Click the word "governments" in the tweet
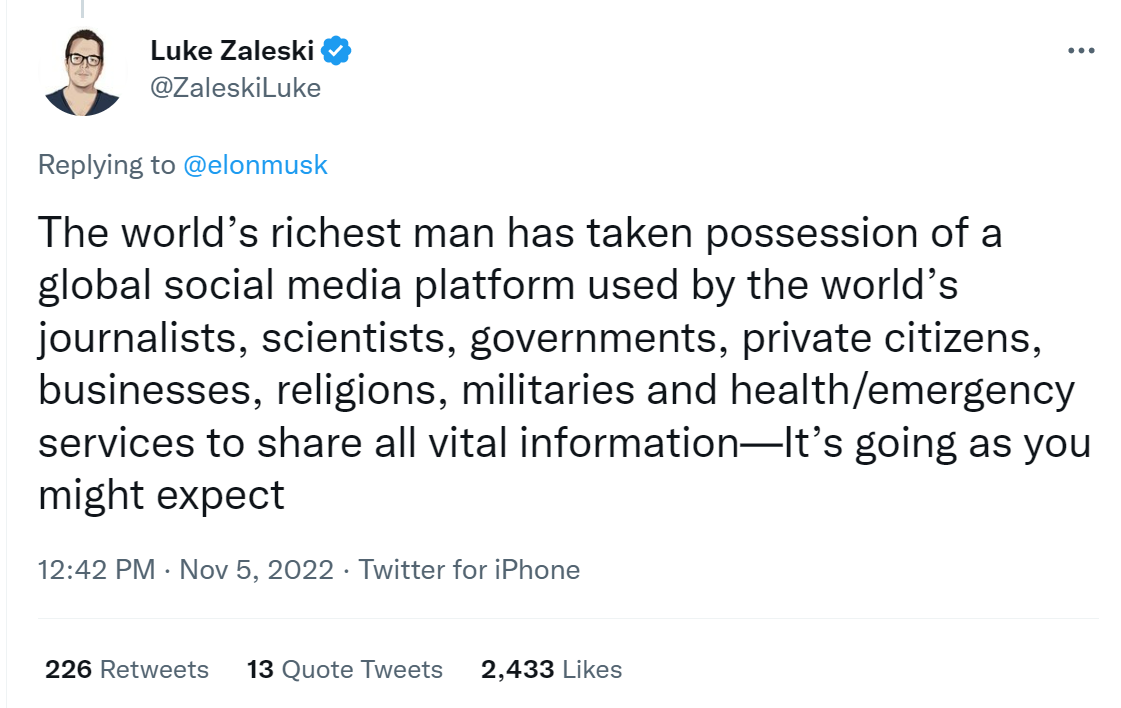The width and height of the screenshot is (1121, 708). coord(597,338)
